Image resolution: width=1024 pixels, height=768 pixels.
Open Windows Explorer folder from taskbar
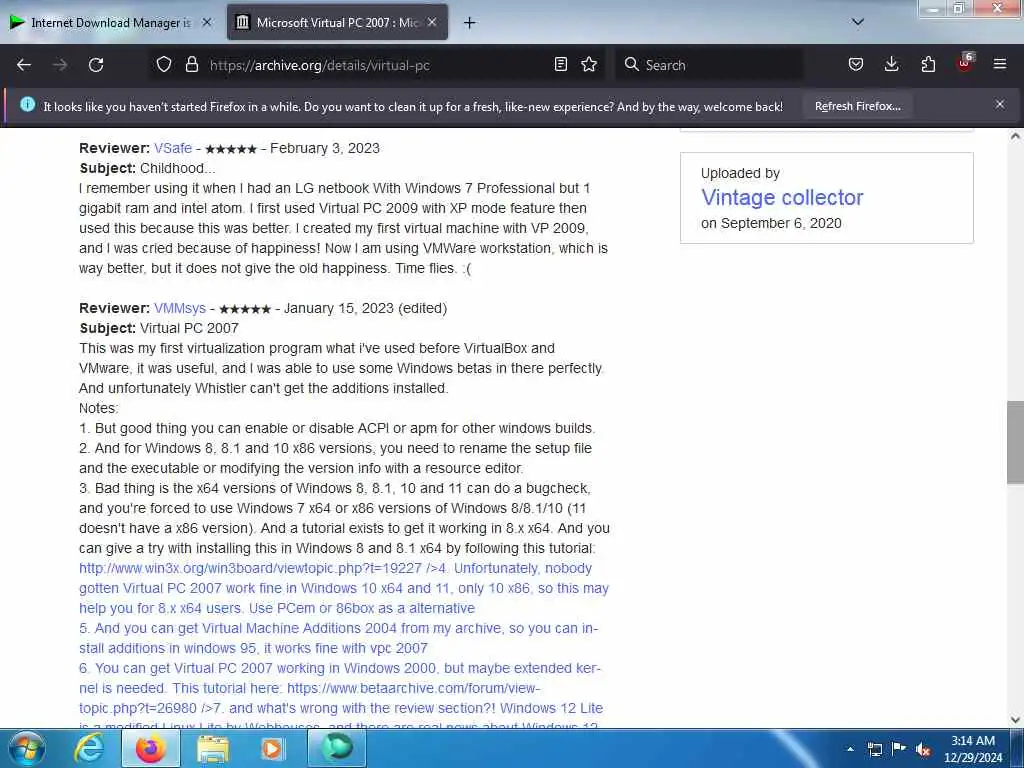point(213,749)
